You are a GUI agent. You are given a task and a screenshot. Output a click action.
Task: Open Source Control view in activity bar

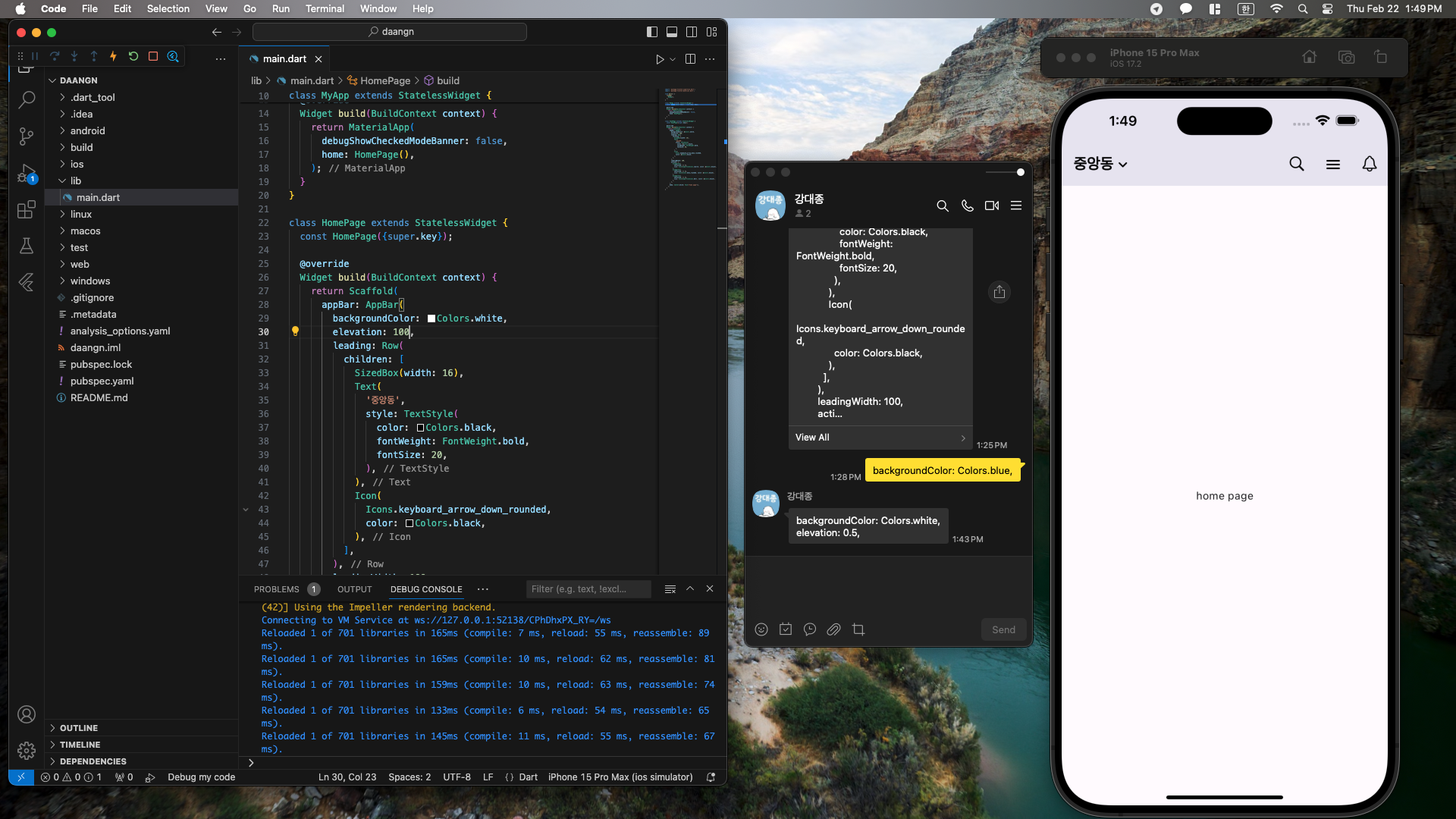[27, 136]
